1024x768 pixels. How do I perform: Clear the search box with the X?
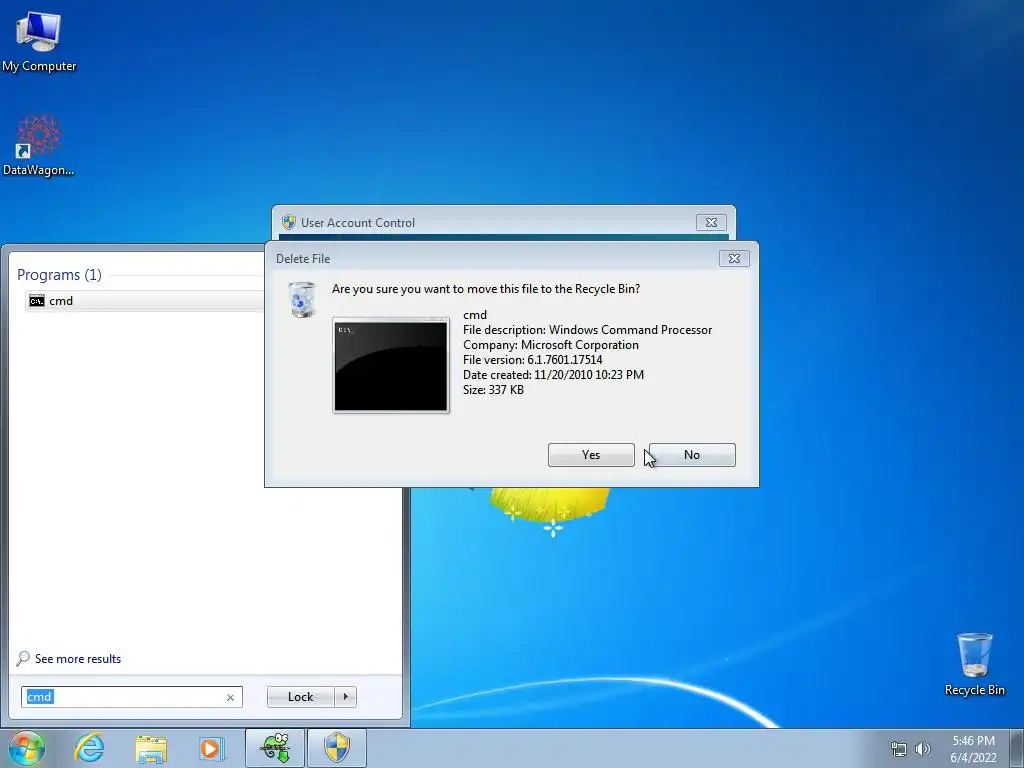click(x=231, y=697)
